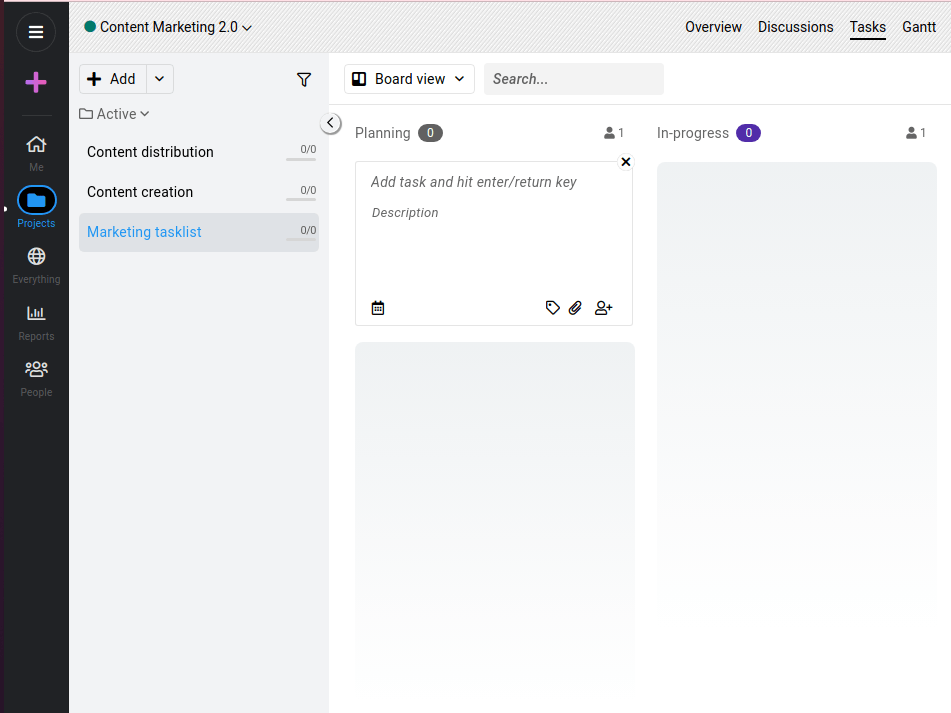The height and width of the screenshot is (713, 951).
Task: Add a label using tag icon
Action: pyautogui.click(x=552, y=308)
